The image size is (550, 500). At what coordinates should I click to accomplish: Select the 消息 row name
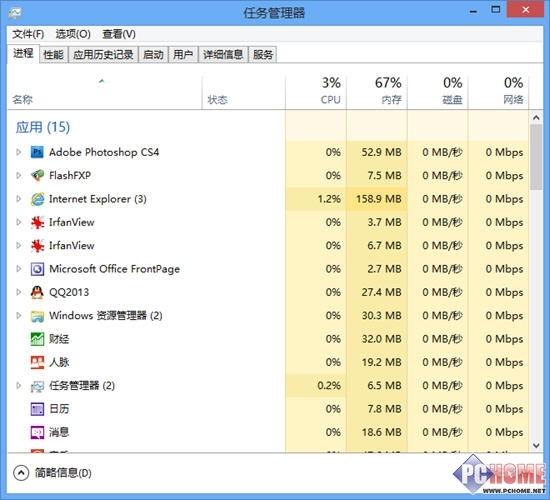59,432
